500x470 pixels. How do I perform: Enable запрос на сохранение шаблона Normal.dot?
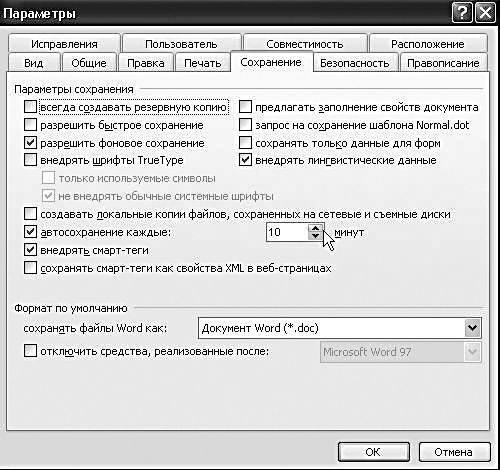tap(245, 125)
